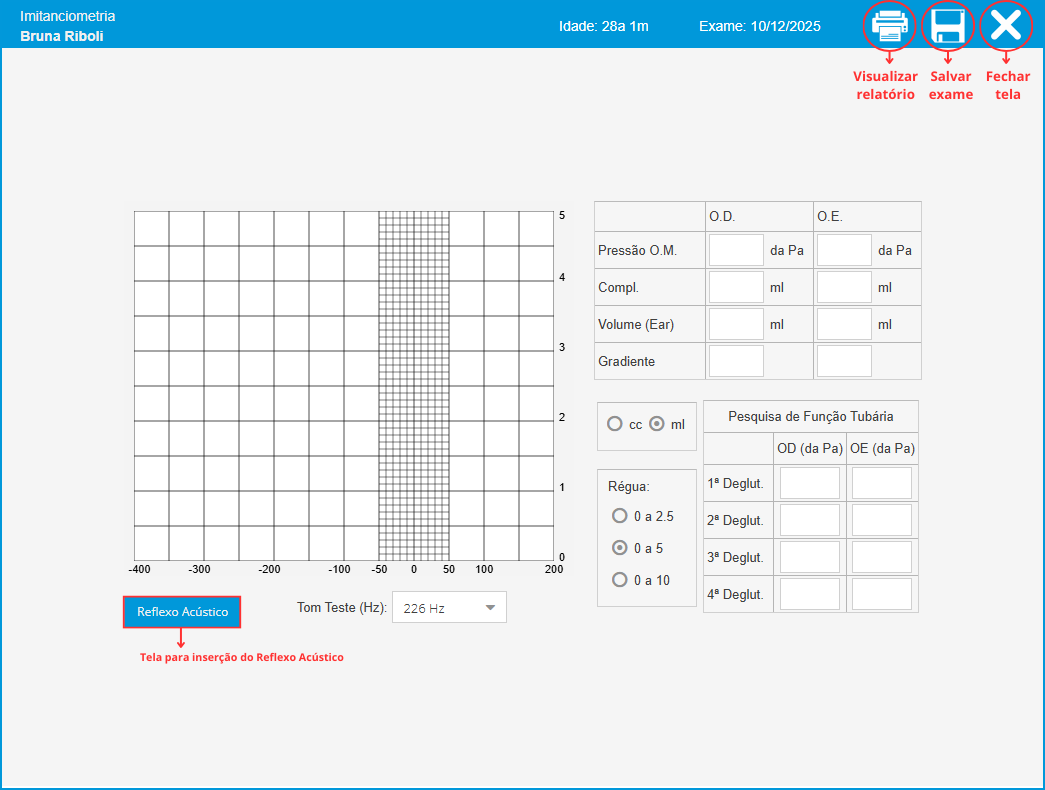The height and width of the screenshot is (790, 1045).
Task: Click the O.D. Pressão O.M. input field
Action: point(736,250)
